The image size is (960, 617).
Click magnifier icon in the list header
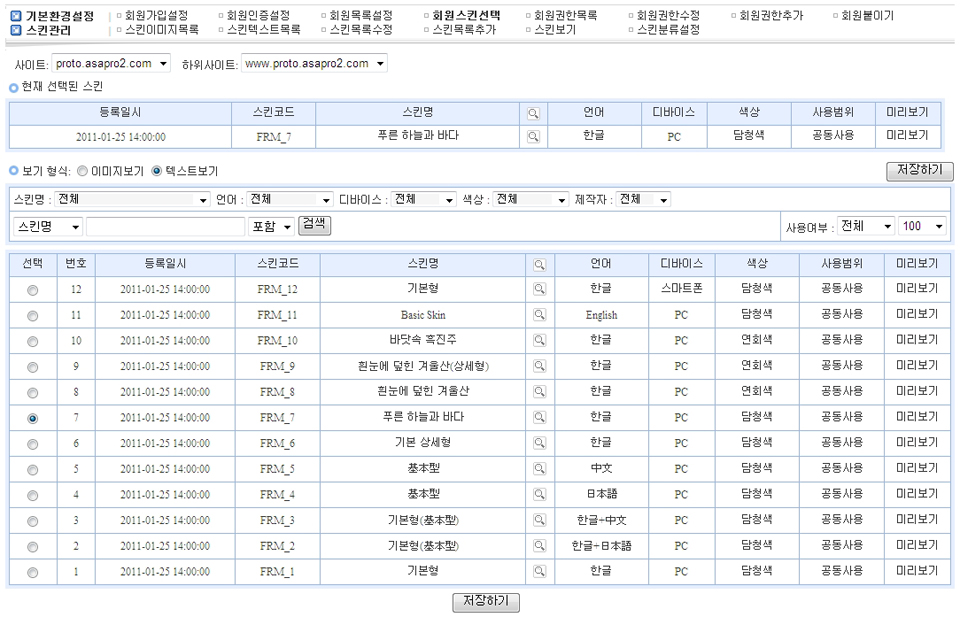(x=539, y=265)
